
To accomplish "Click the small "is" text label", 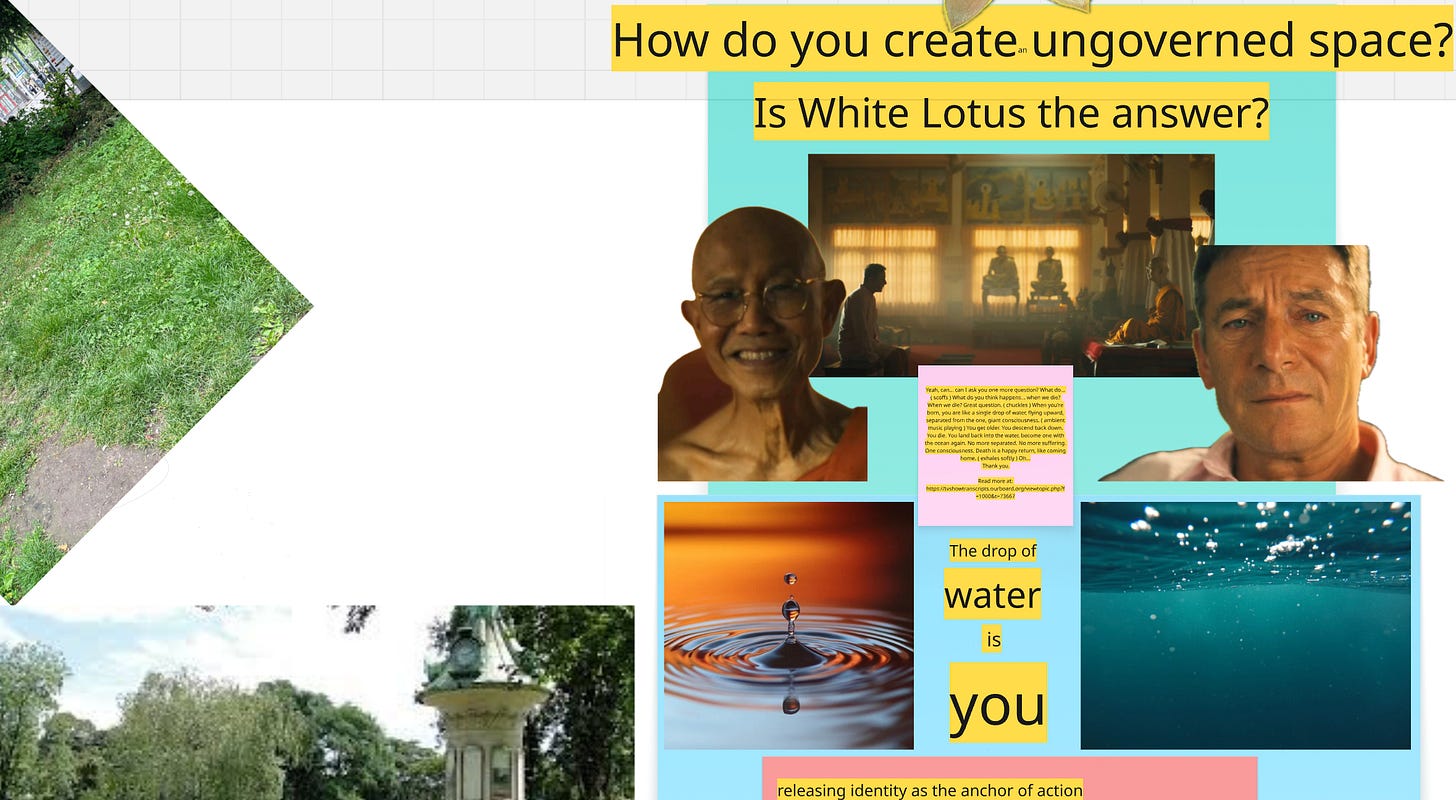I will tap(993, 640).
